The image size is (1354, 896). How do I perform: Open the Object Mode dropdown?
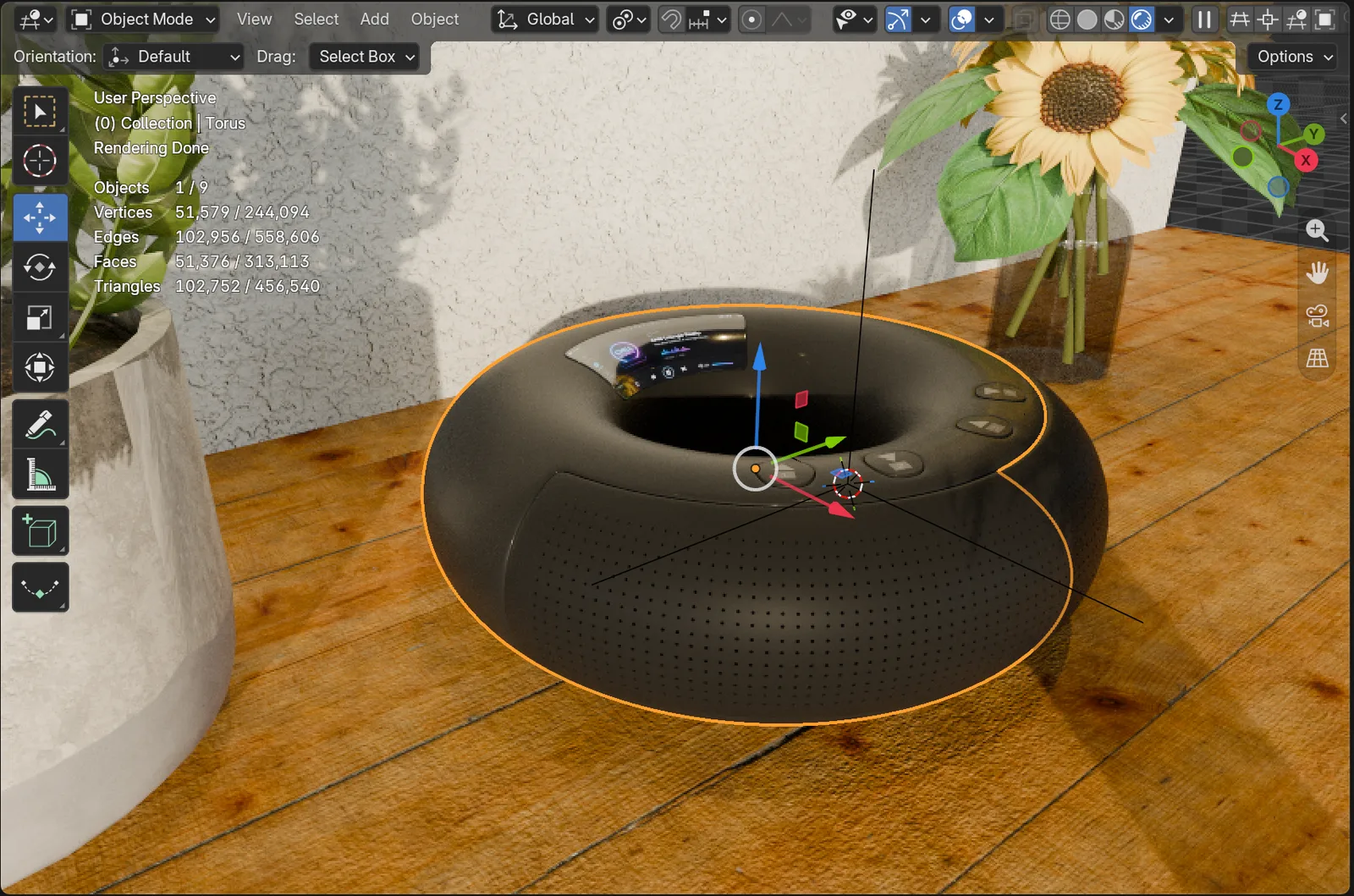pos(142,19)
